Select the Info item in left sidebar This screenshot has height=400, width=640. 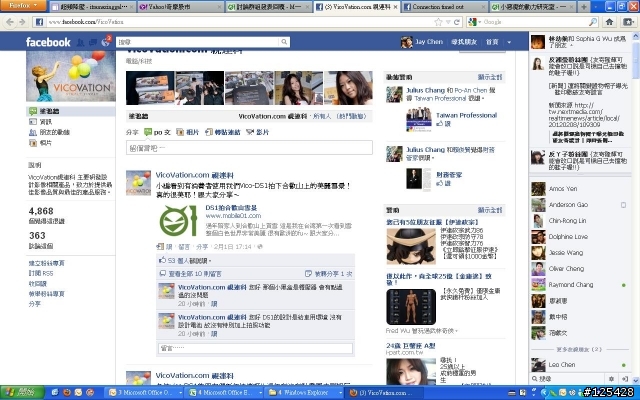point(46,122)
